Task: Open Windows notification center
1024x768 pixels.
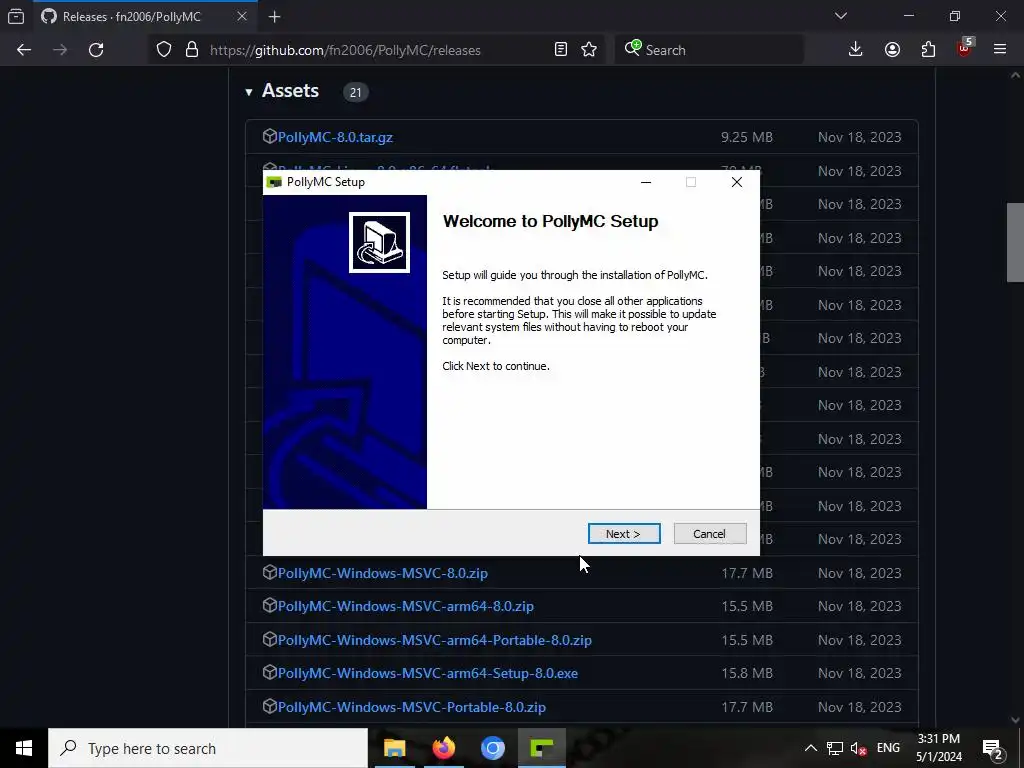Action: [x=993, y=749]
